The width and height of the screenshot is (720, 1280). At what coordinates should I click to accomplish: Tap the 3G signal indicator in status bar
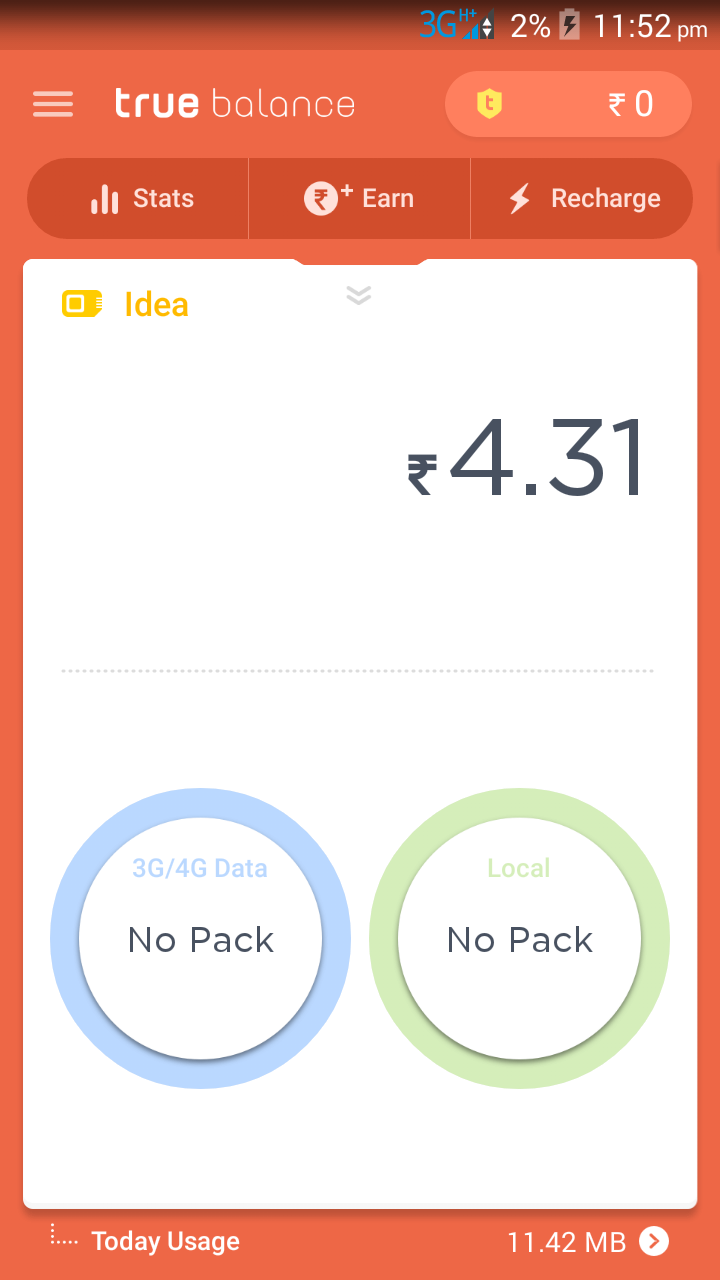tap(456, 25)
